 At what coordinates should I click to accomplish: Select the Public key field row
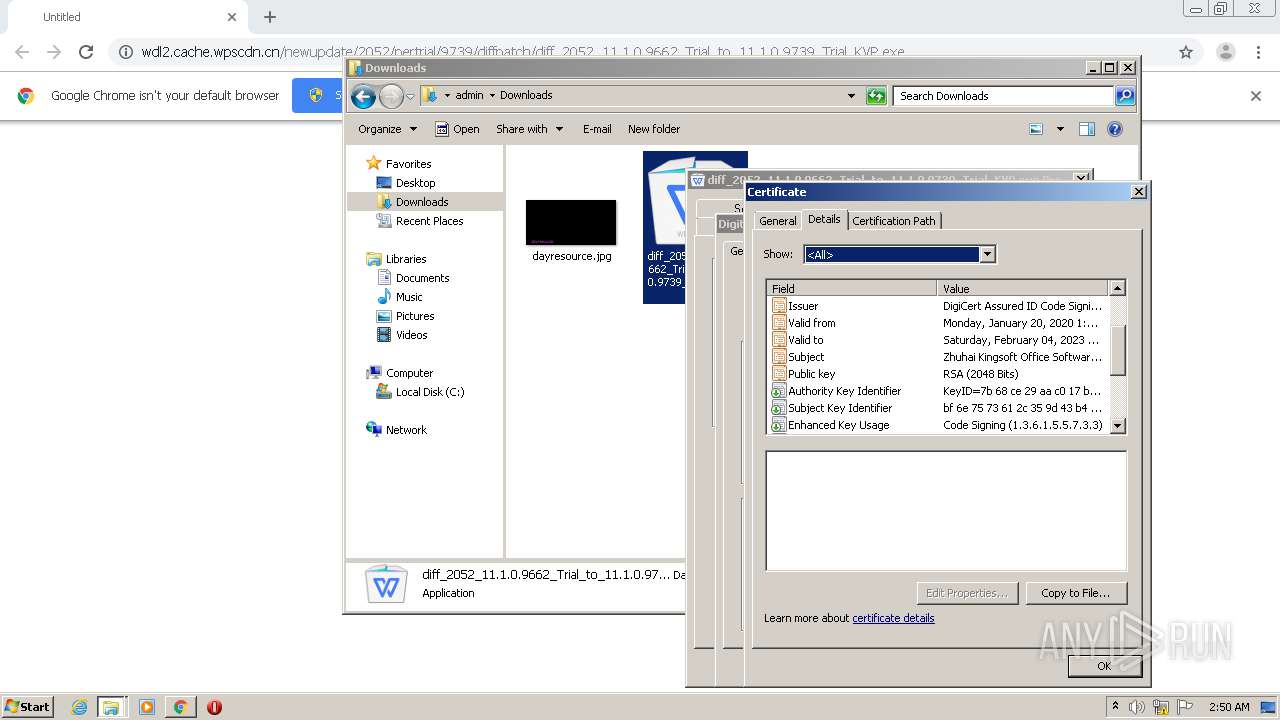click(938, 374)
